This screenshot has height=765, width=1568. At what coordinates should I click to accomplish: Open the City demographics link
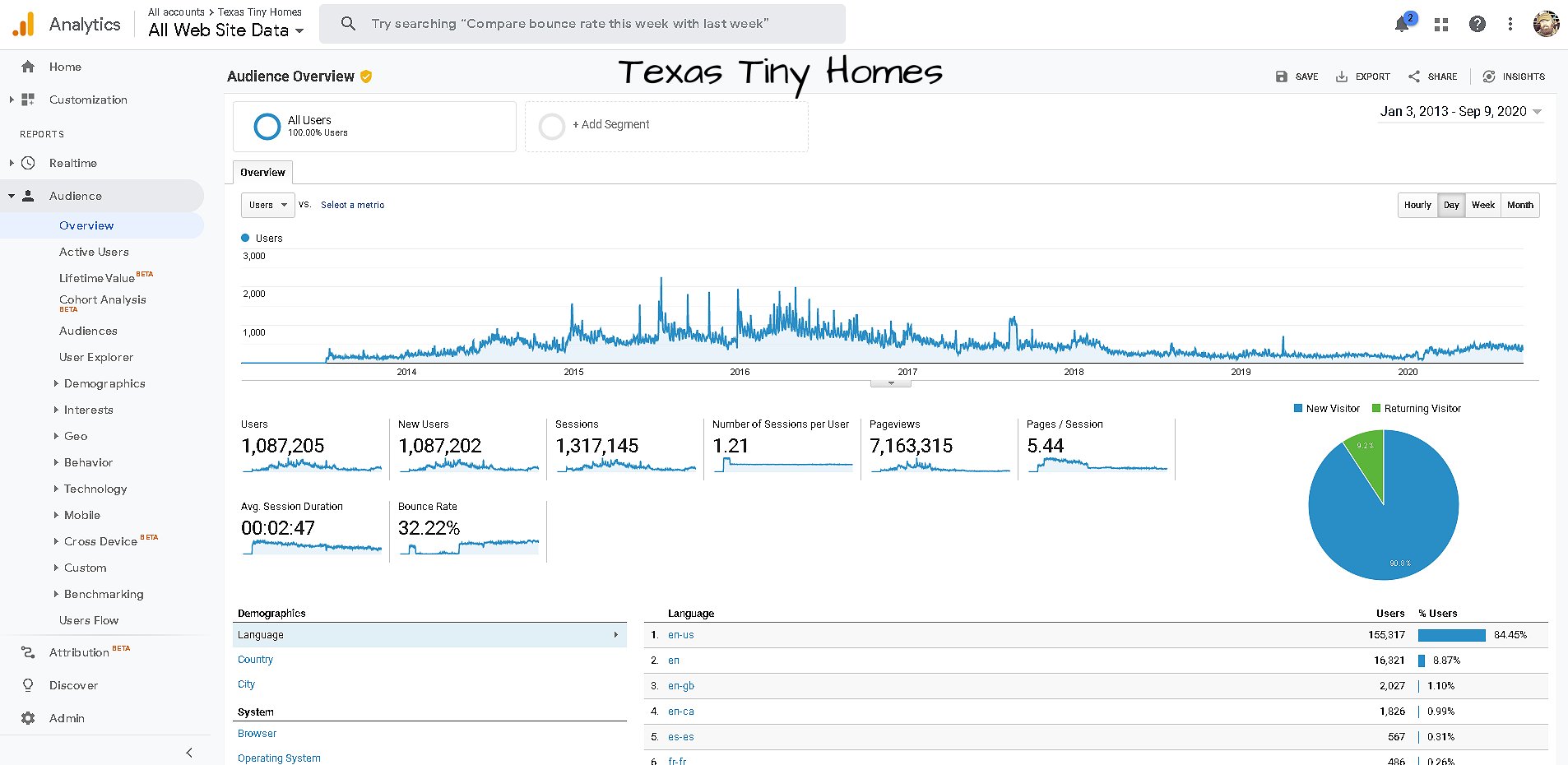[x=246, y=684]
